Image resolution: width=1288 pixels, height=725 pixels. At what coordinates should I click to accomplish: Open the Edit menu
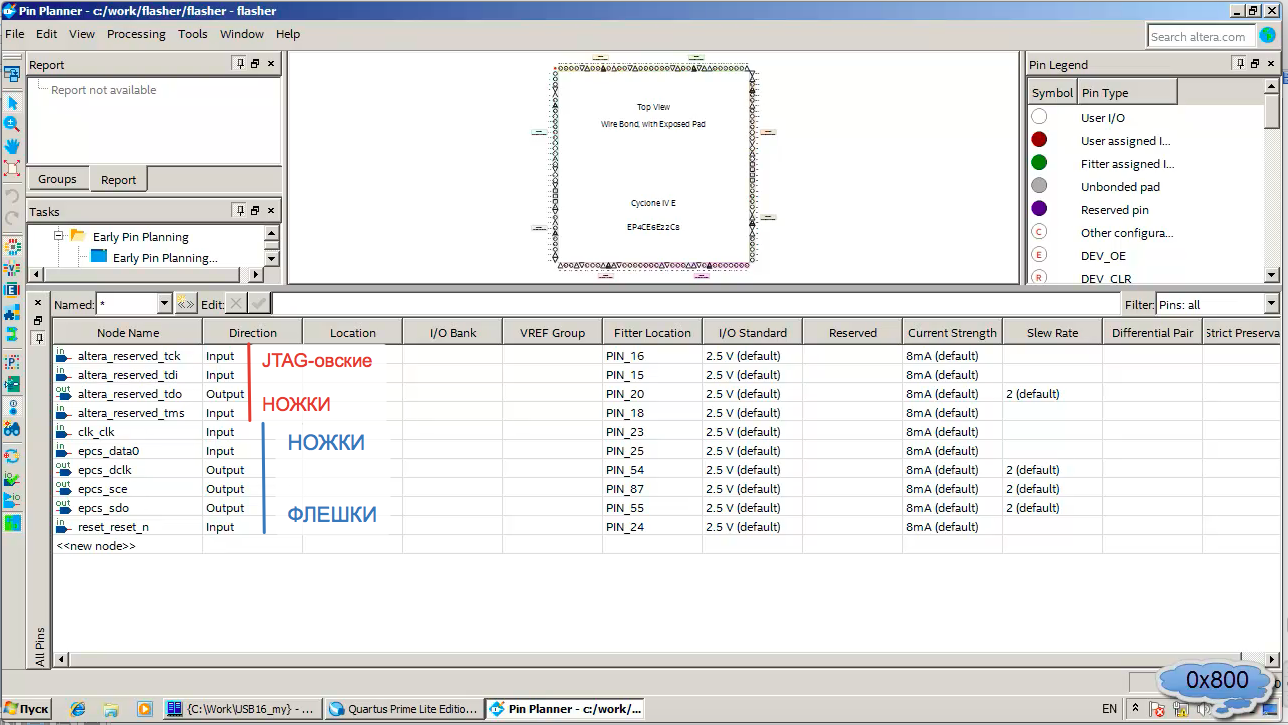pyautogui.click(x=47, y=34)
